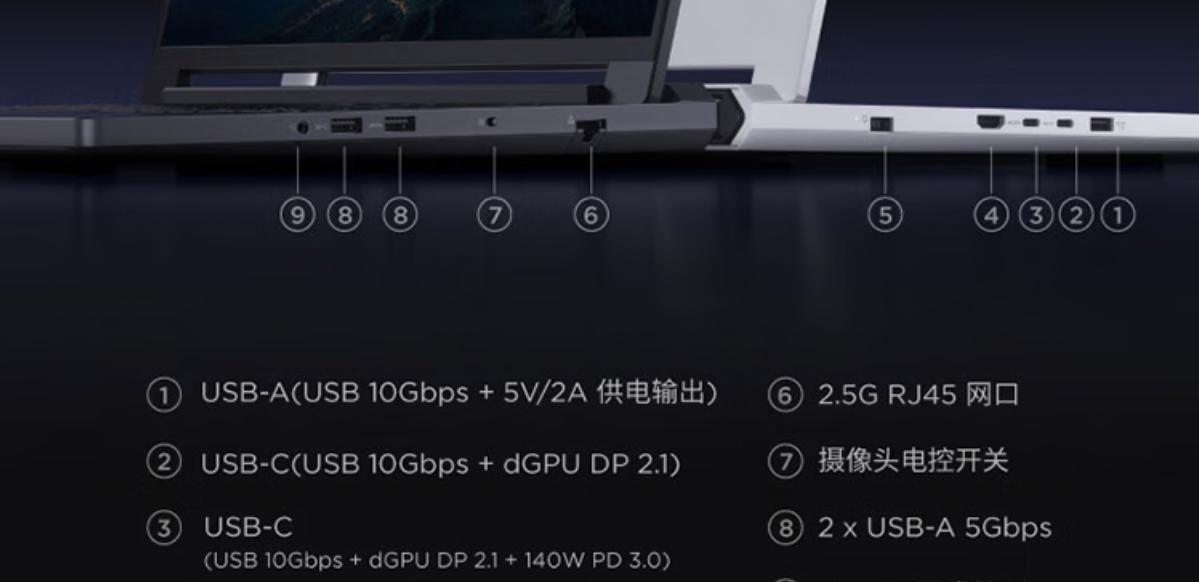
Task: Click the power connector above callout 5
Action: point(882,123)
